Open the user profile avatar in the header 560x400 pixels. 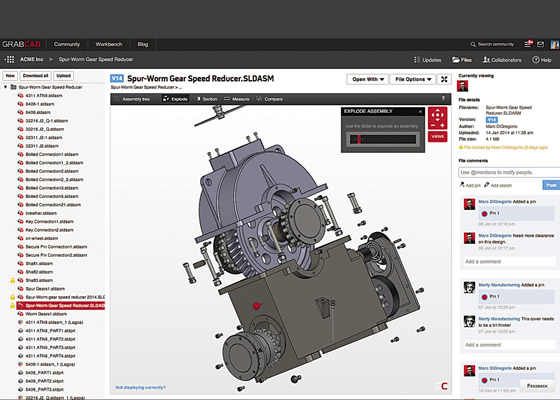(555, 44)
